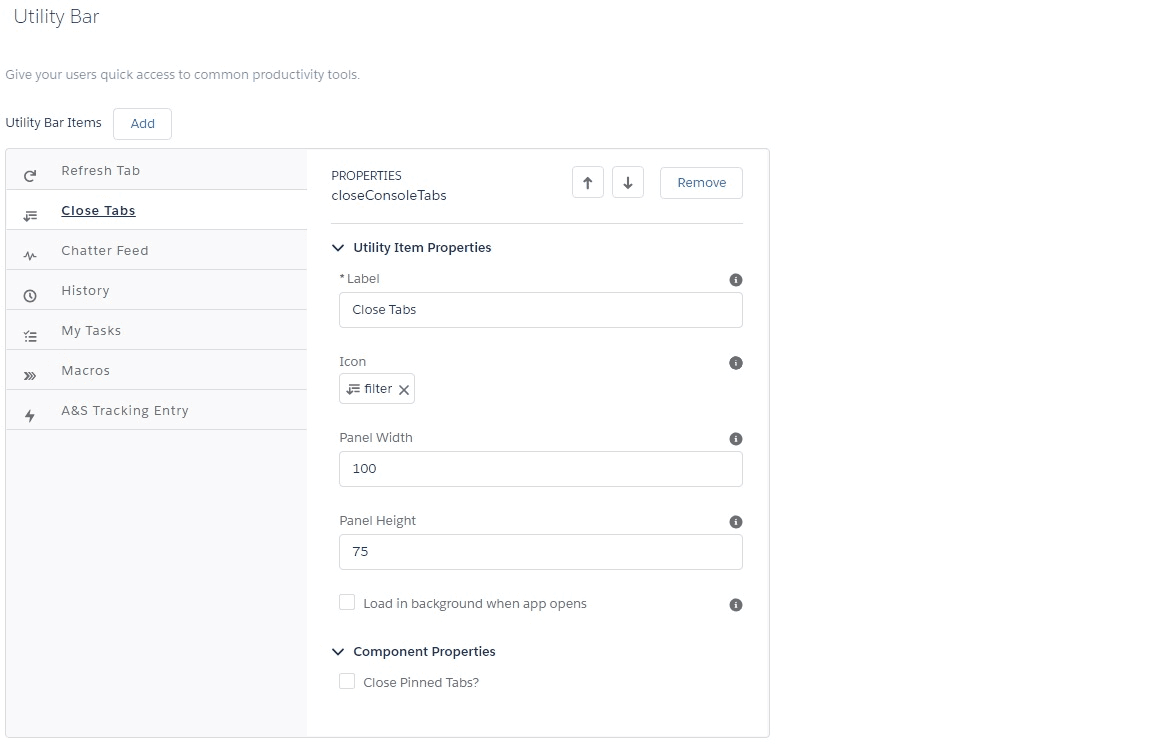Viewport: 1152px width, 746px height.
Task: Collapse the Utility Item Properties section
Action: pyautogui.click(x=338, y=248)
